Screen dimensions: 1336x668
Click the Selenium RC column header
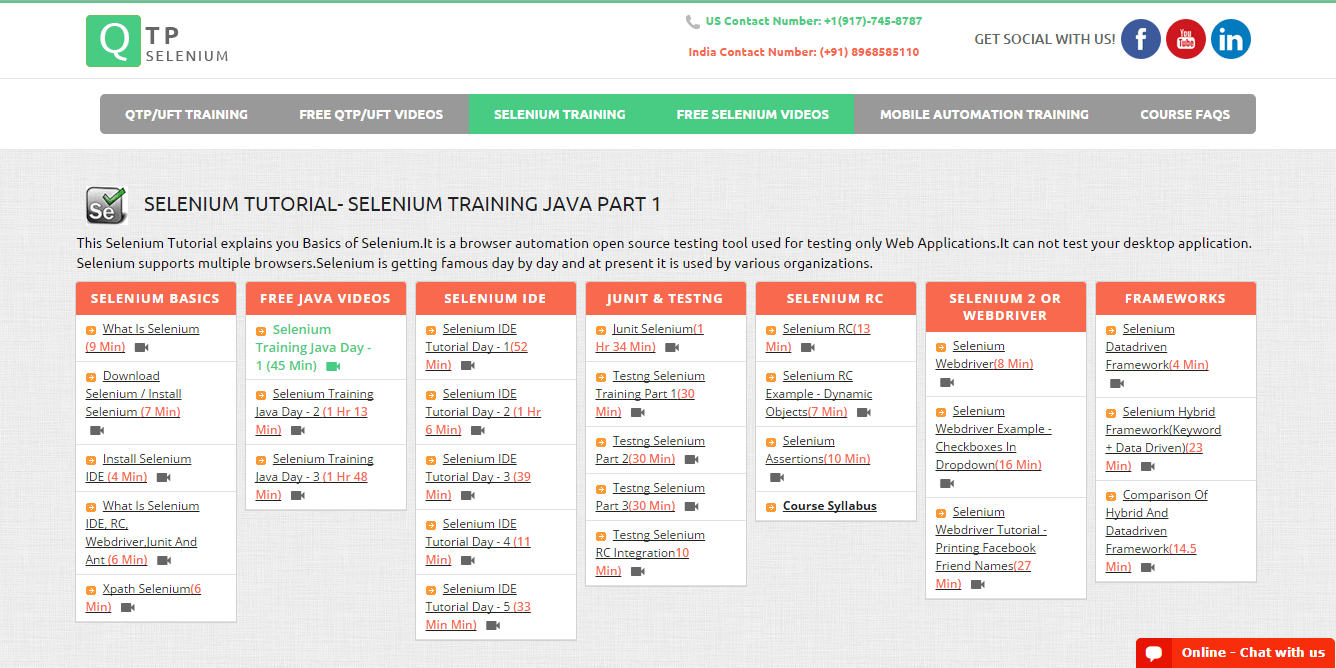click(835, 298)
